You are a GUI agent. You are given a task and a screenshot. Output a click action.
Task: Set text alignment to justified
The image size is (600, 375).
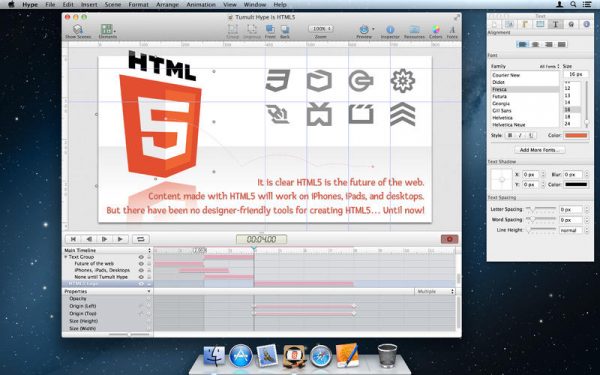click(561, 44)
